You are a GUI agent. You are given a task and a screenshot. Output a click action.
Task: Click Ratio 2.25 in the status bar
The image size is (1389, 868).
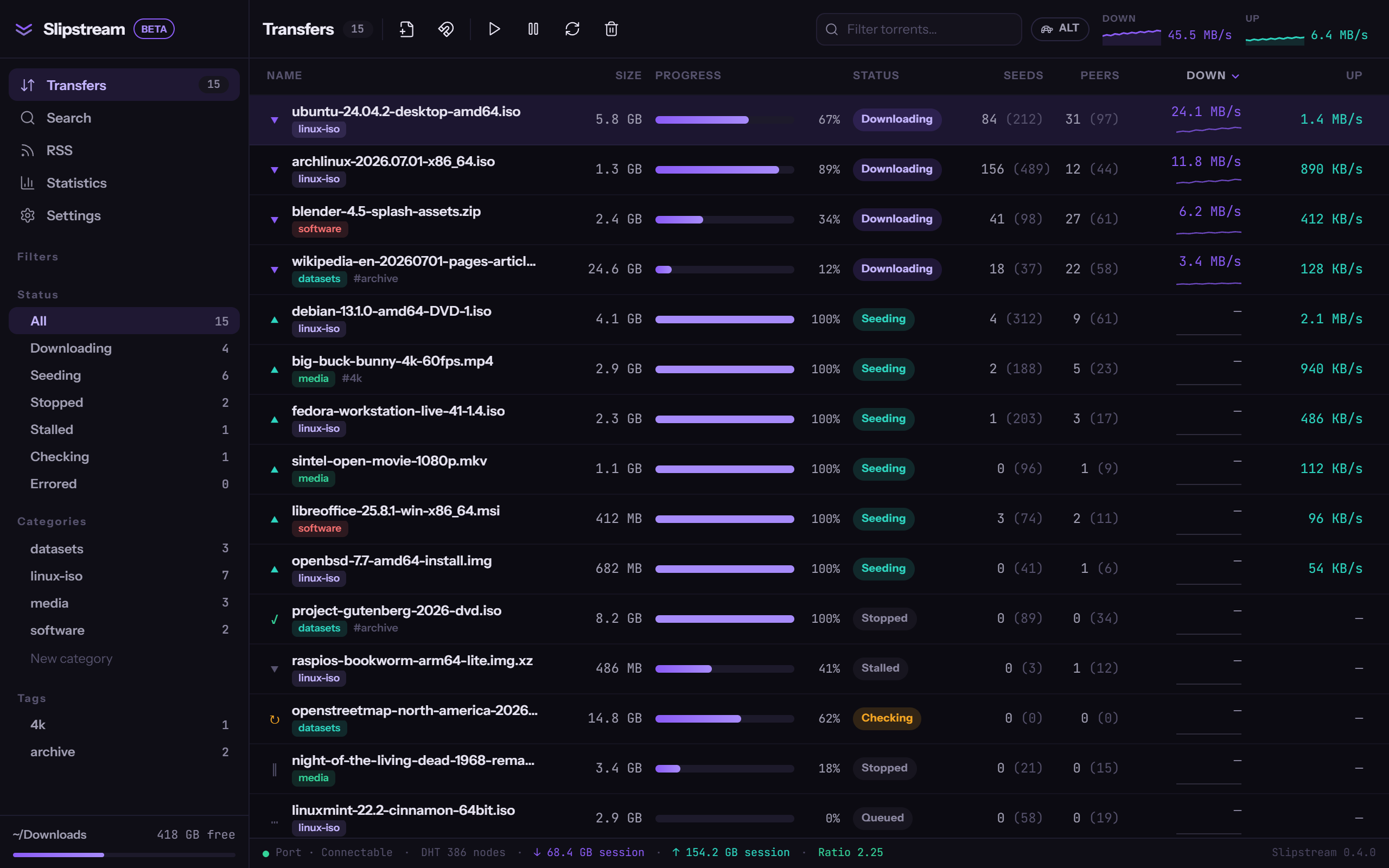[850, 852]
